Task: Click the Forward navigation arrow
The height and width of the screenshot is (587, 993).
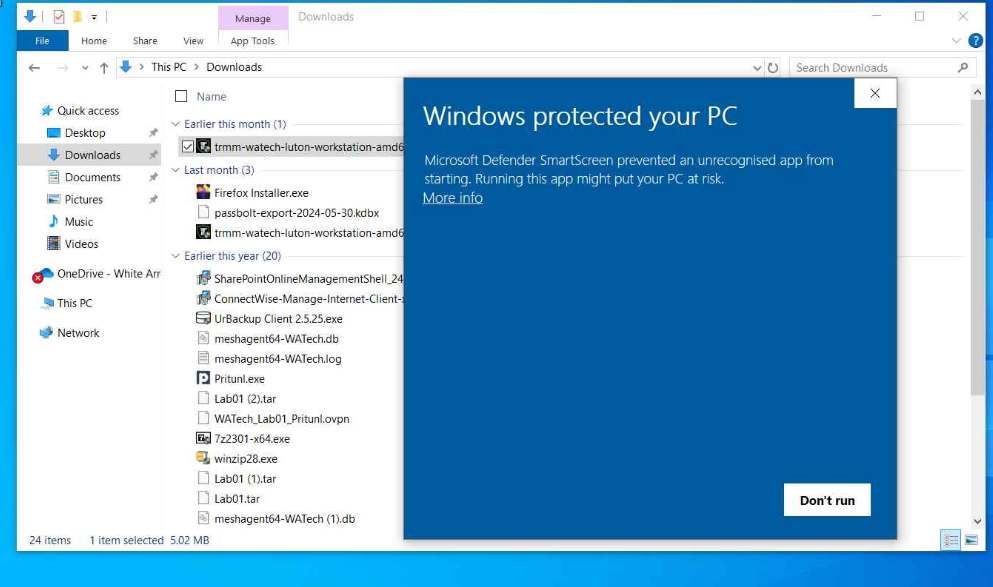Action: click(62, 67)
